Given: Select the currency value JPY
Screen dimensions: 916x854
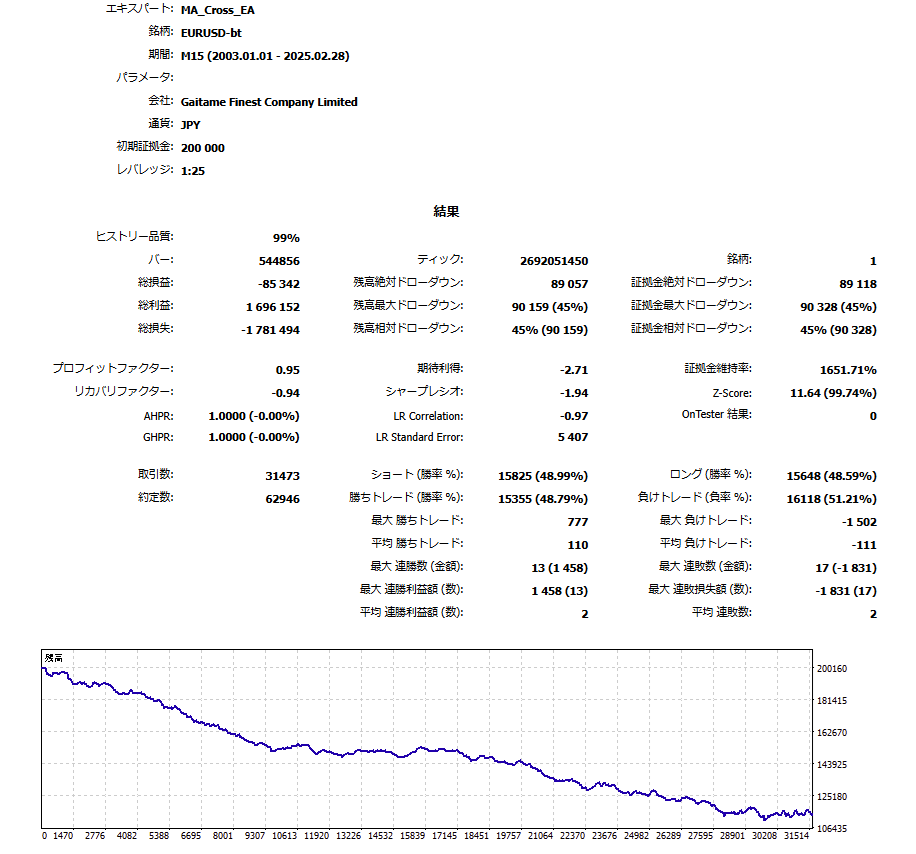Looking at the screenshot, I should point(190,124).
